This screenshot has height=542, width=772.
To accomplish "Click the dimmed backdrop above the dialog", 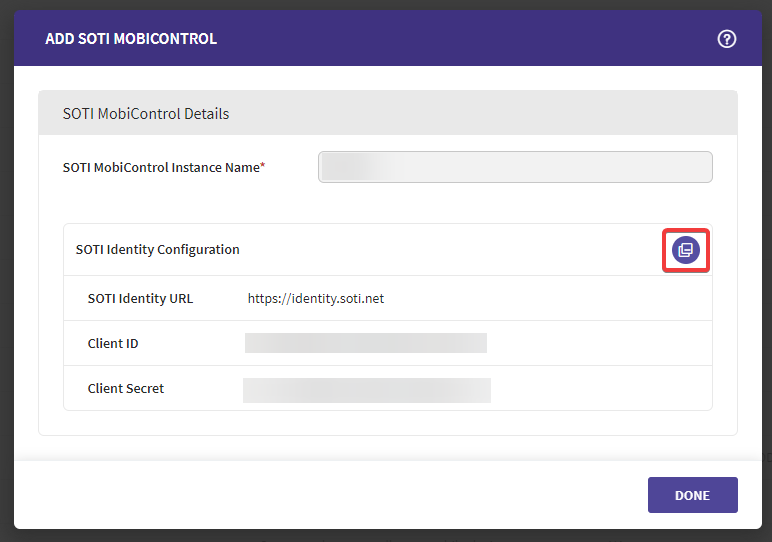I will (386, 5).
